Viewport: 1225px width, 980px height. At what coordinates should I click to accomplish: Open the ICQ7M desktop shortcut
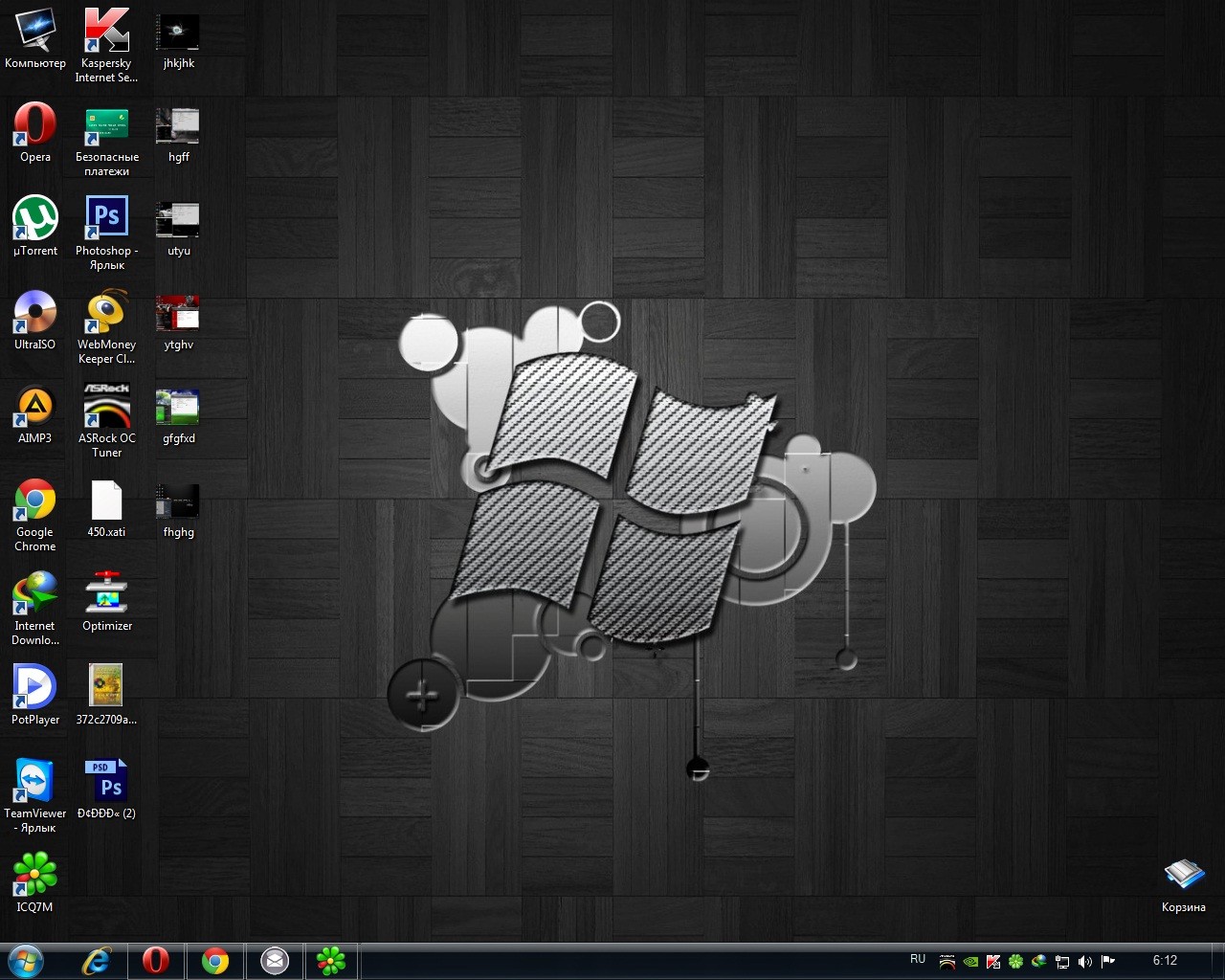point(35,882)
